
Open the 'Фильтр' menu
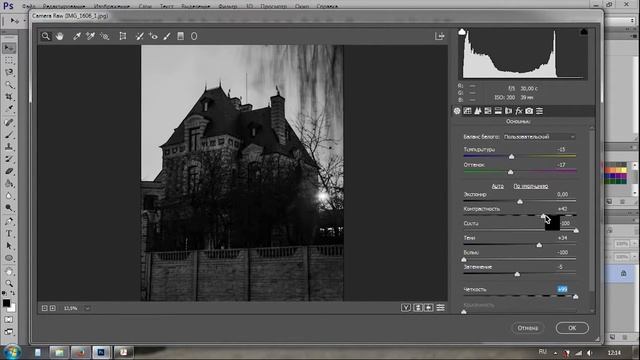[227, 6]
